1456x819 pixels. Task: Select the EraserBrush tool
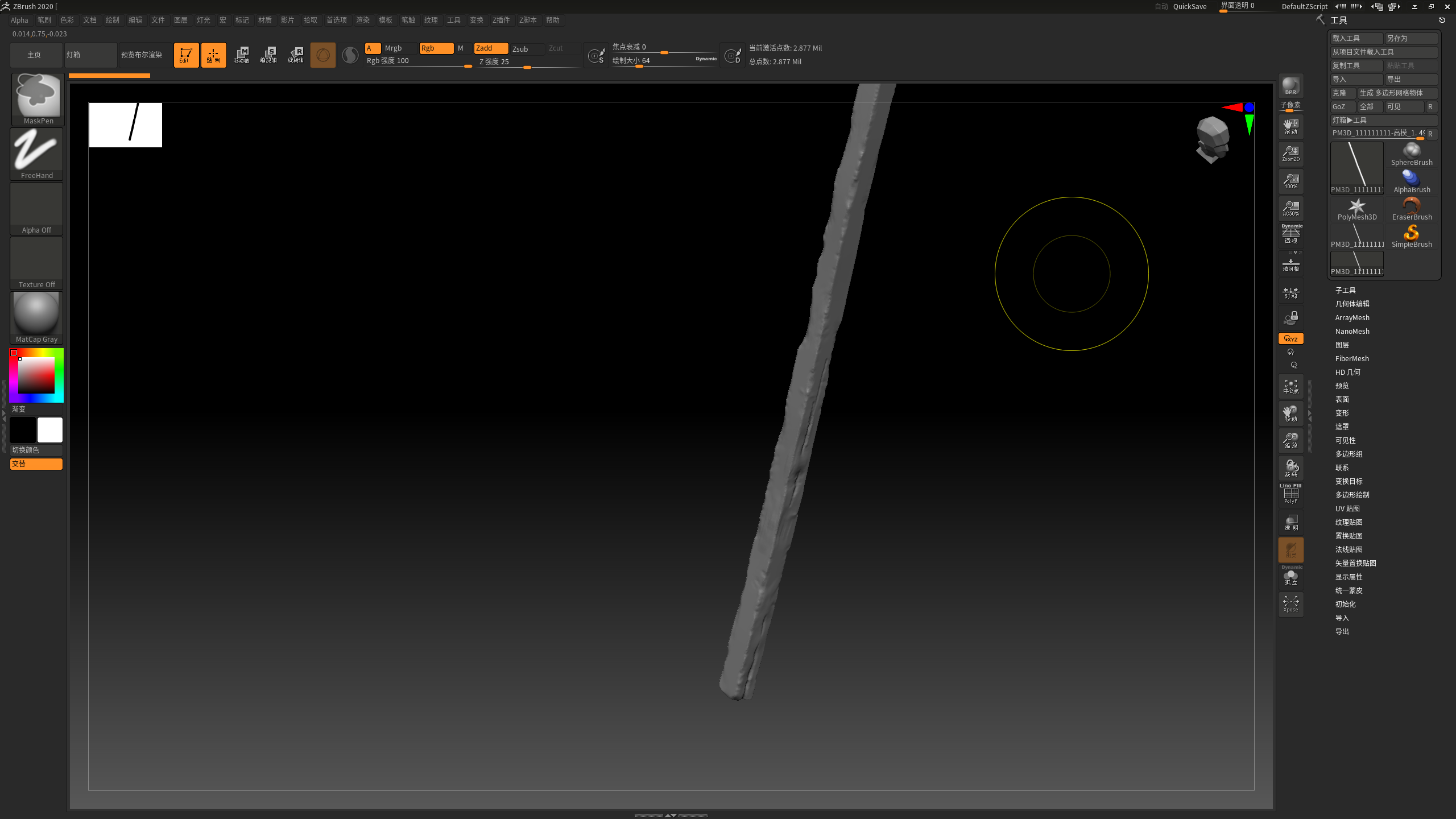1412,208
